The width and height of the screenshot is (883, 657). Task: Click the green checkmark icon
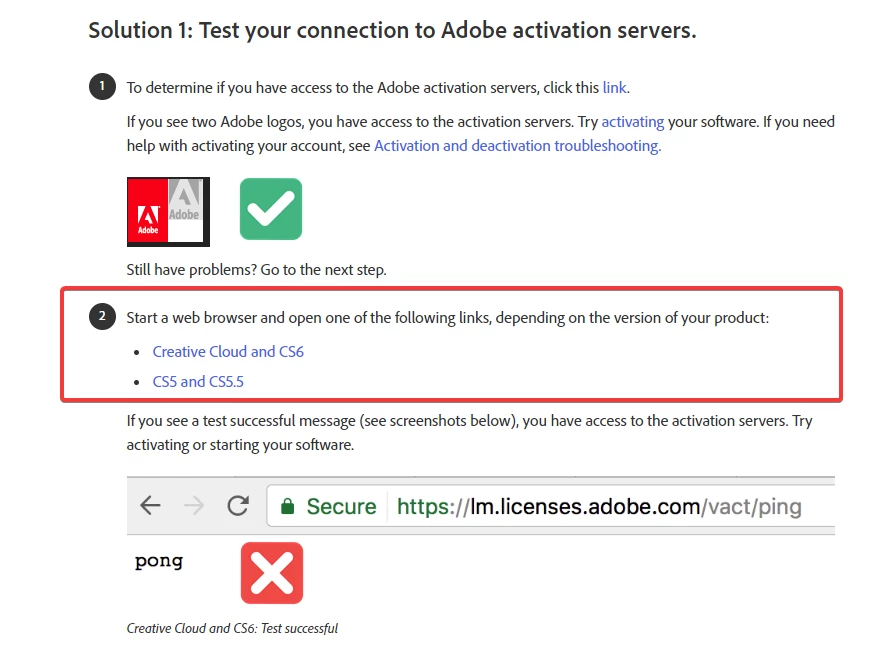tap(271, 209)
